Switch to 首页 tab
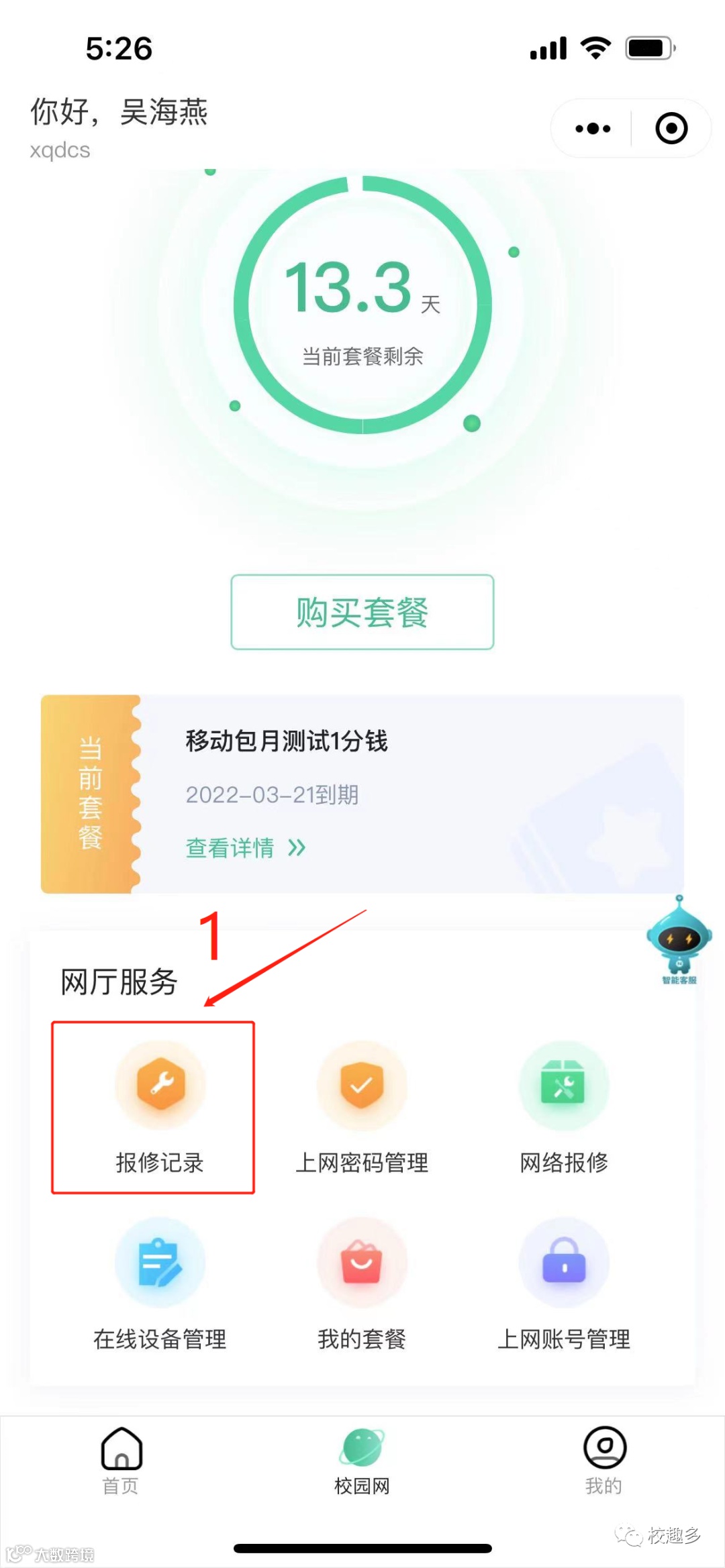Viewport: 725px width, 1568px height. pyautogui.click(x=121, y=1461)
